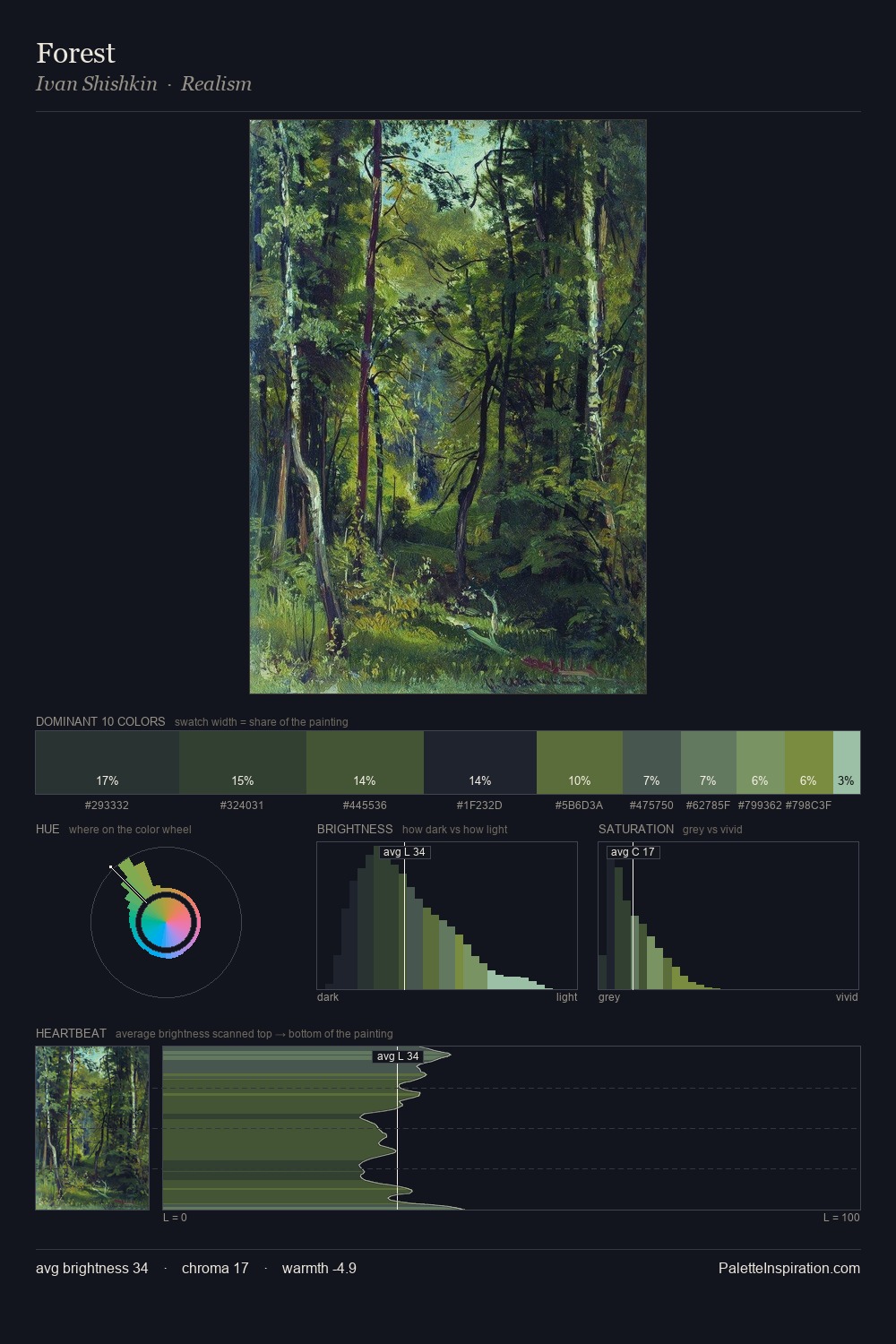Click the '#475750' hex label
896x1344 pixels.
[x=651, y=806]
